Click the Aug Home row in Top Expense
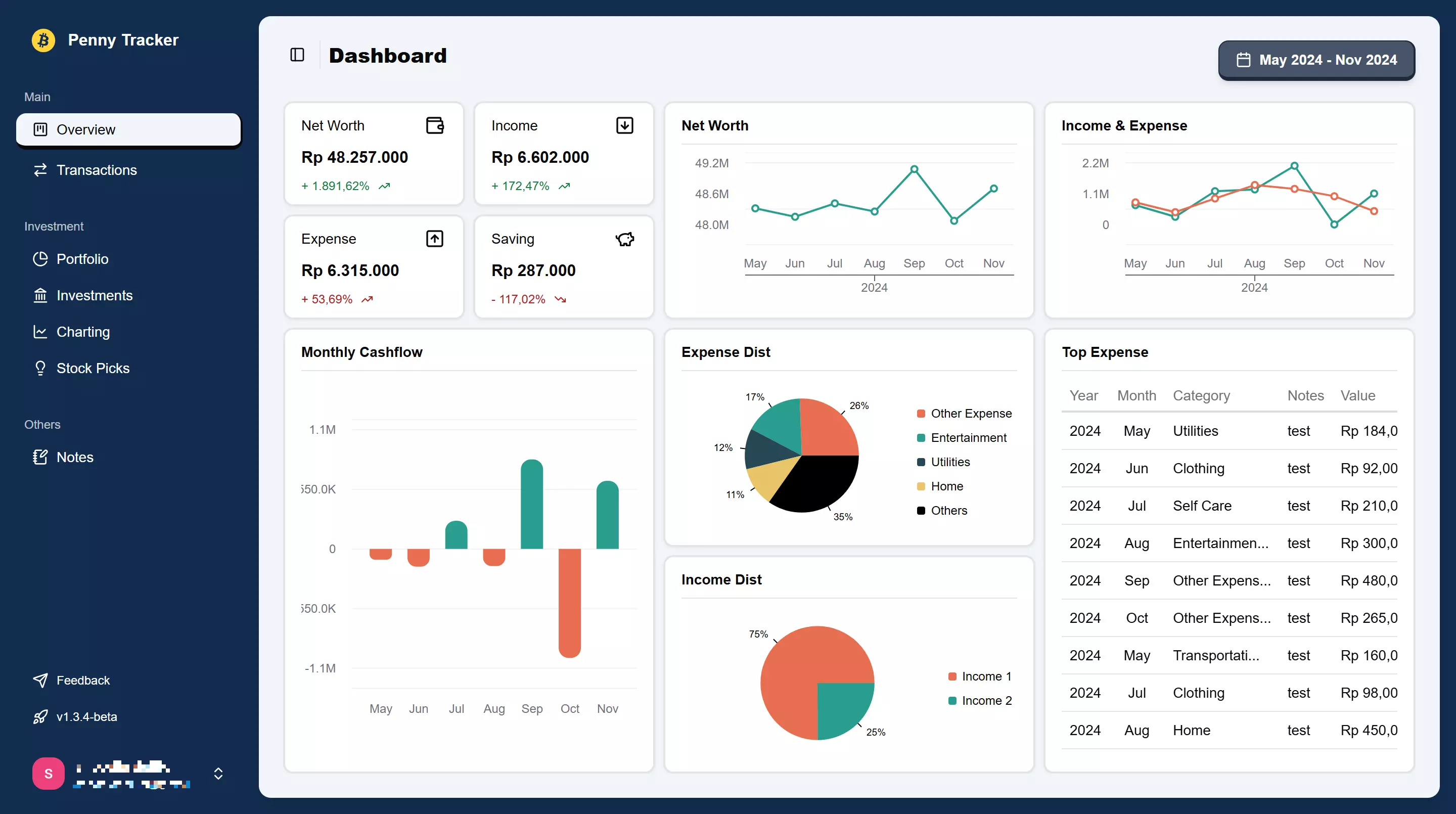This screenshot has width=1456, height=814. (1229, 730)
